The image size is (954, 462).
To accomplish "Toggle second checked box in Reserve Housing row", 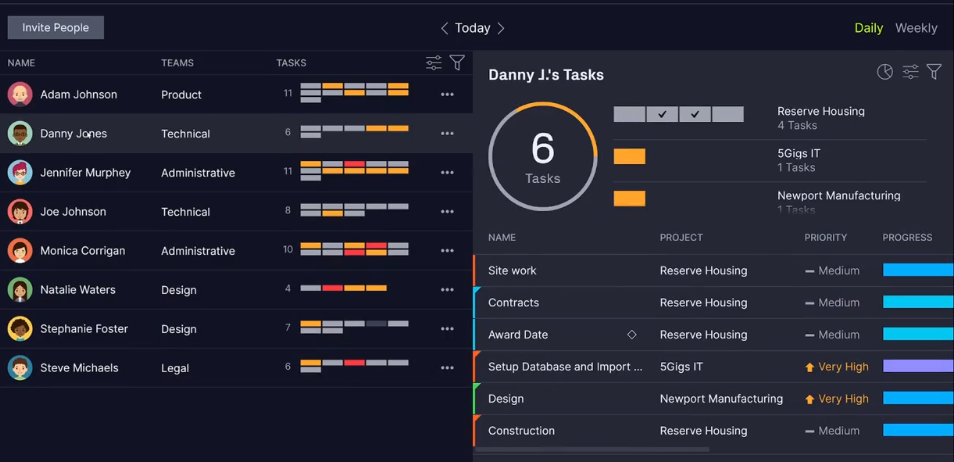I will coord(695,114).
